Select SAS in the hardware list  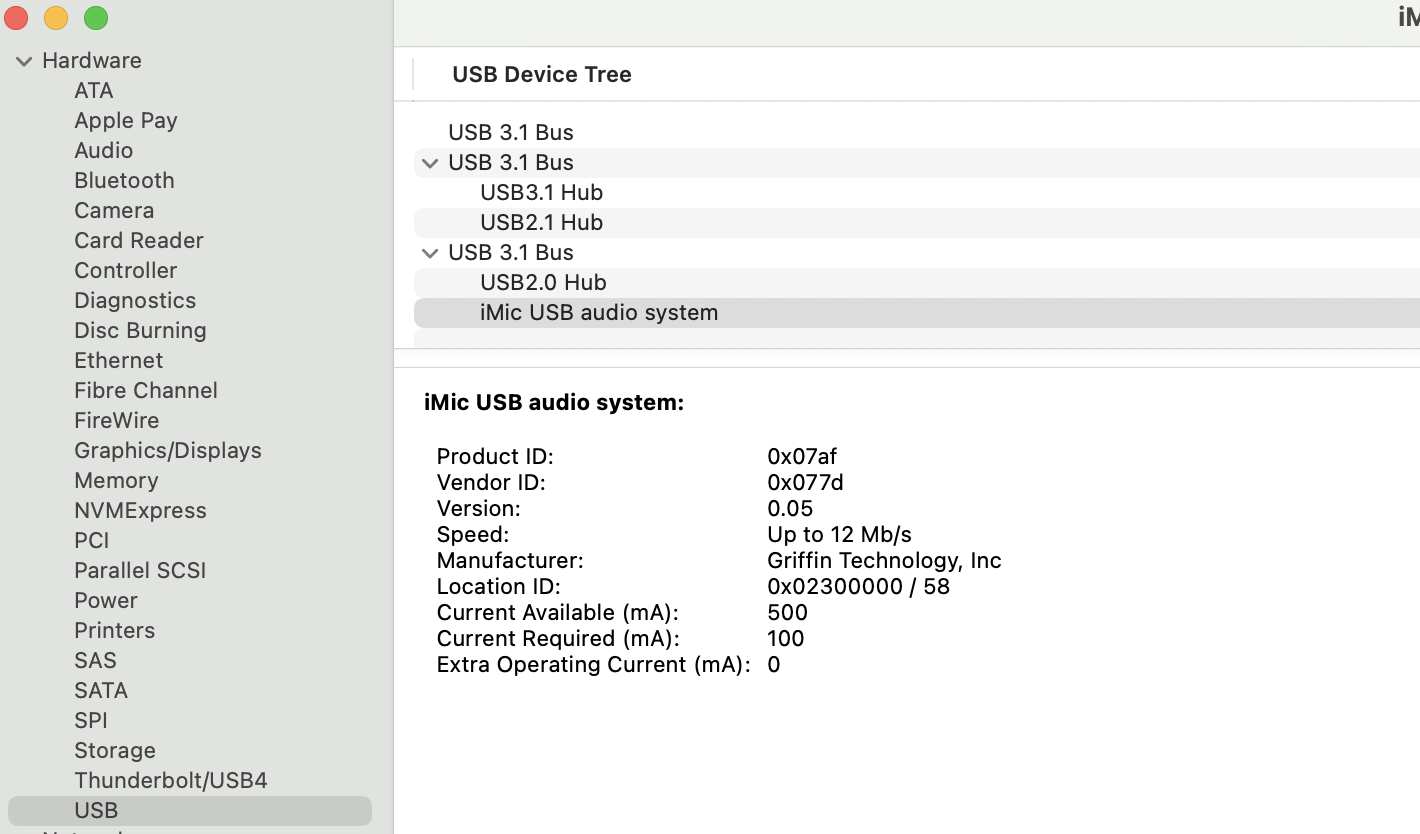click(95, 660)
